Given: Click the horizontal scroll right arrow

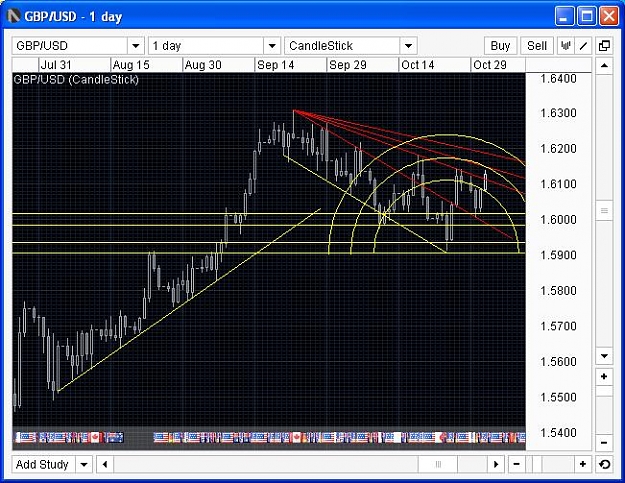Looking at the screenshot, I should pyautogui.click(x=496, y=464).
